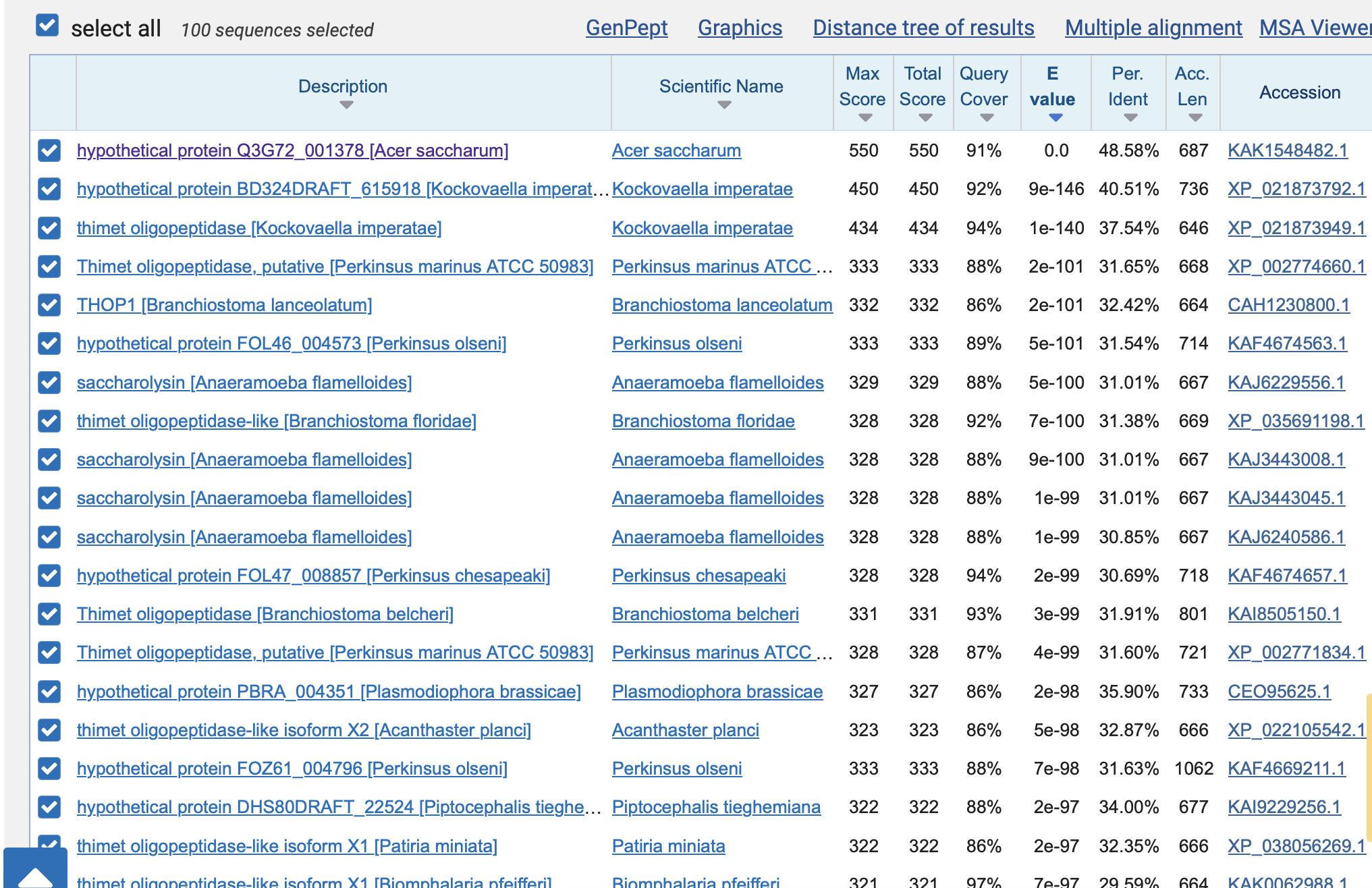Uncheck the Thimet oligopeptidase Branchiostoma belcheri checkbox

click(x=49, y=614)
